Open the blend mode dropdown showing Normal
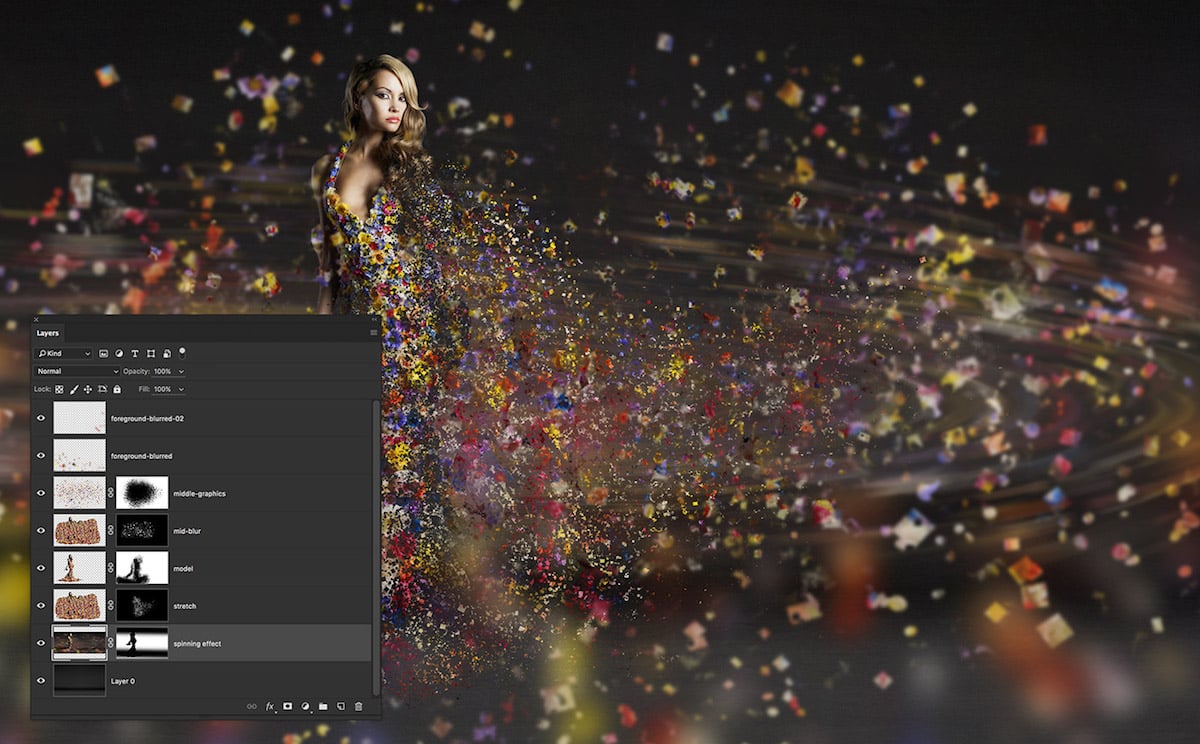1200x744 pixels. coord(75,371)
